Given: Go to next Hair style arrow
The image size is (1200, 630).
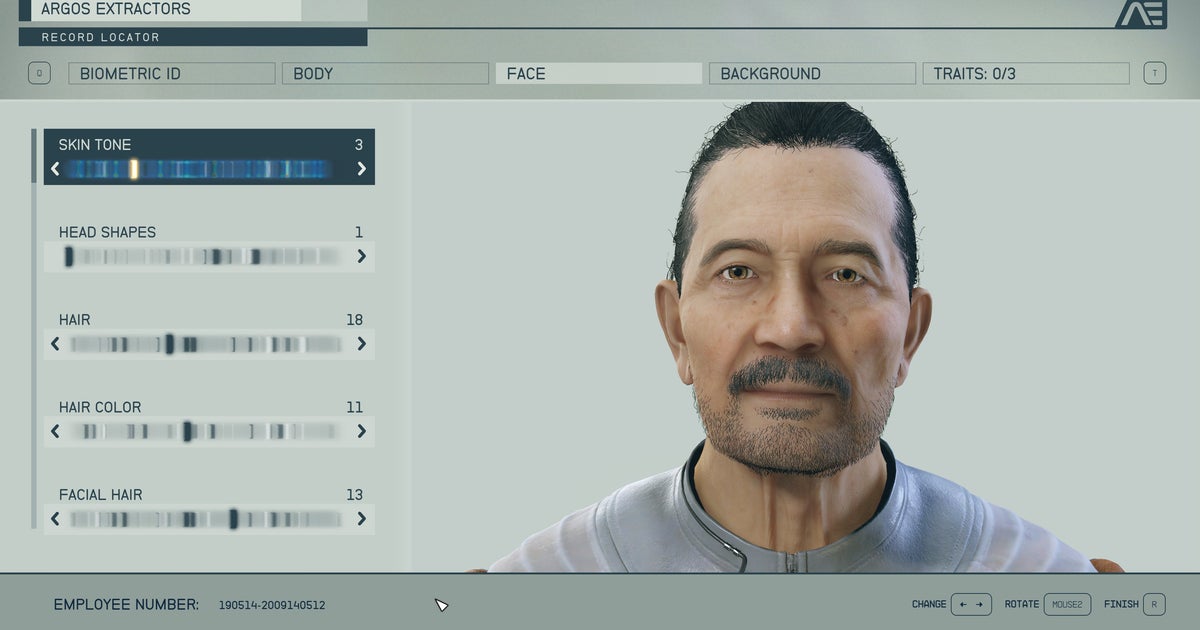Looking at the screenshot, I should tap(361, 344).
